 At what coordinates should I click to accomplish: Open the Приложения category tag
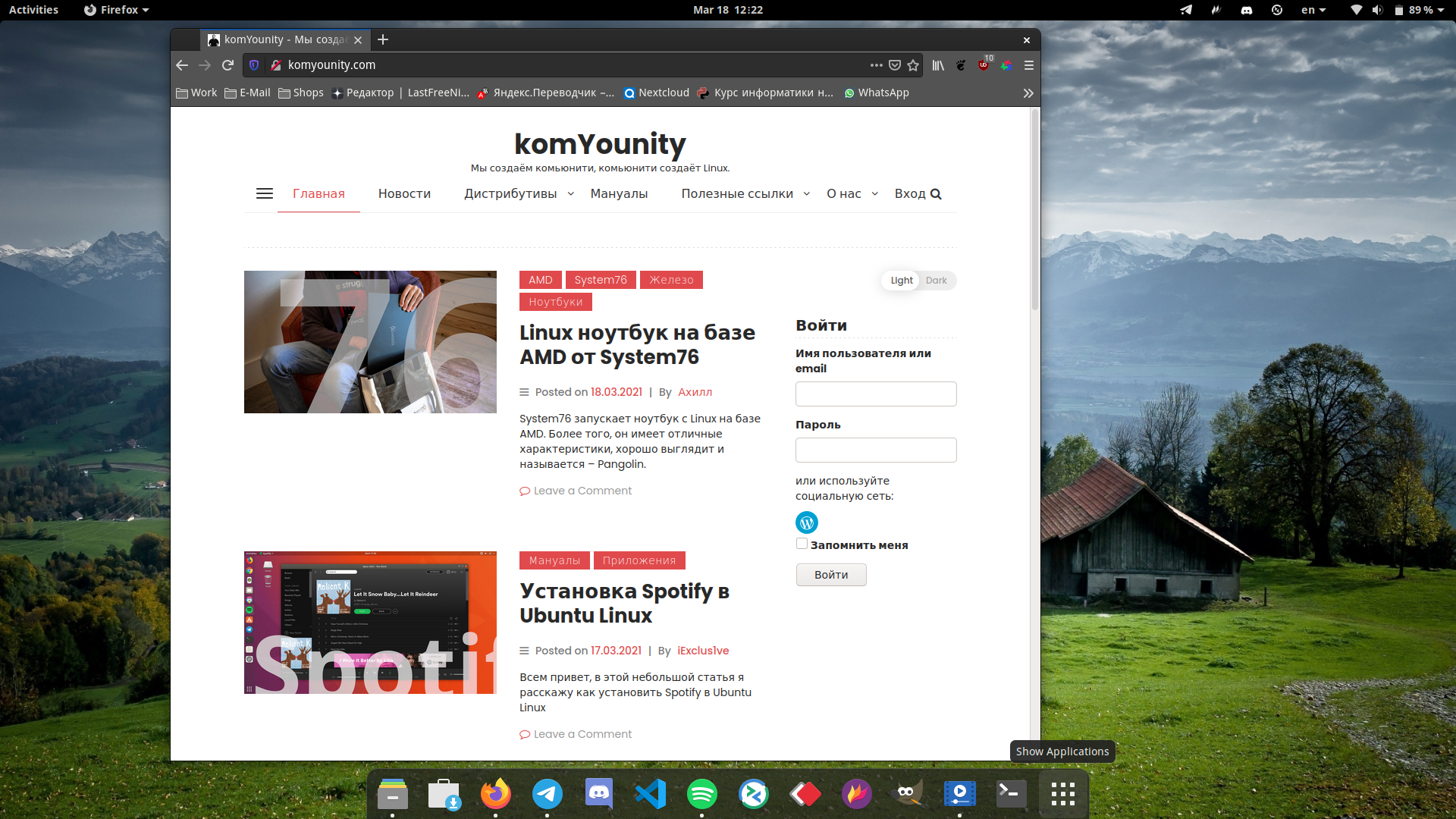[x=639, y=560]
